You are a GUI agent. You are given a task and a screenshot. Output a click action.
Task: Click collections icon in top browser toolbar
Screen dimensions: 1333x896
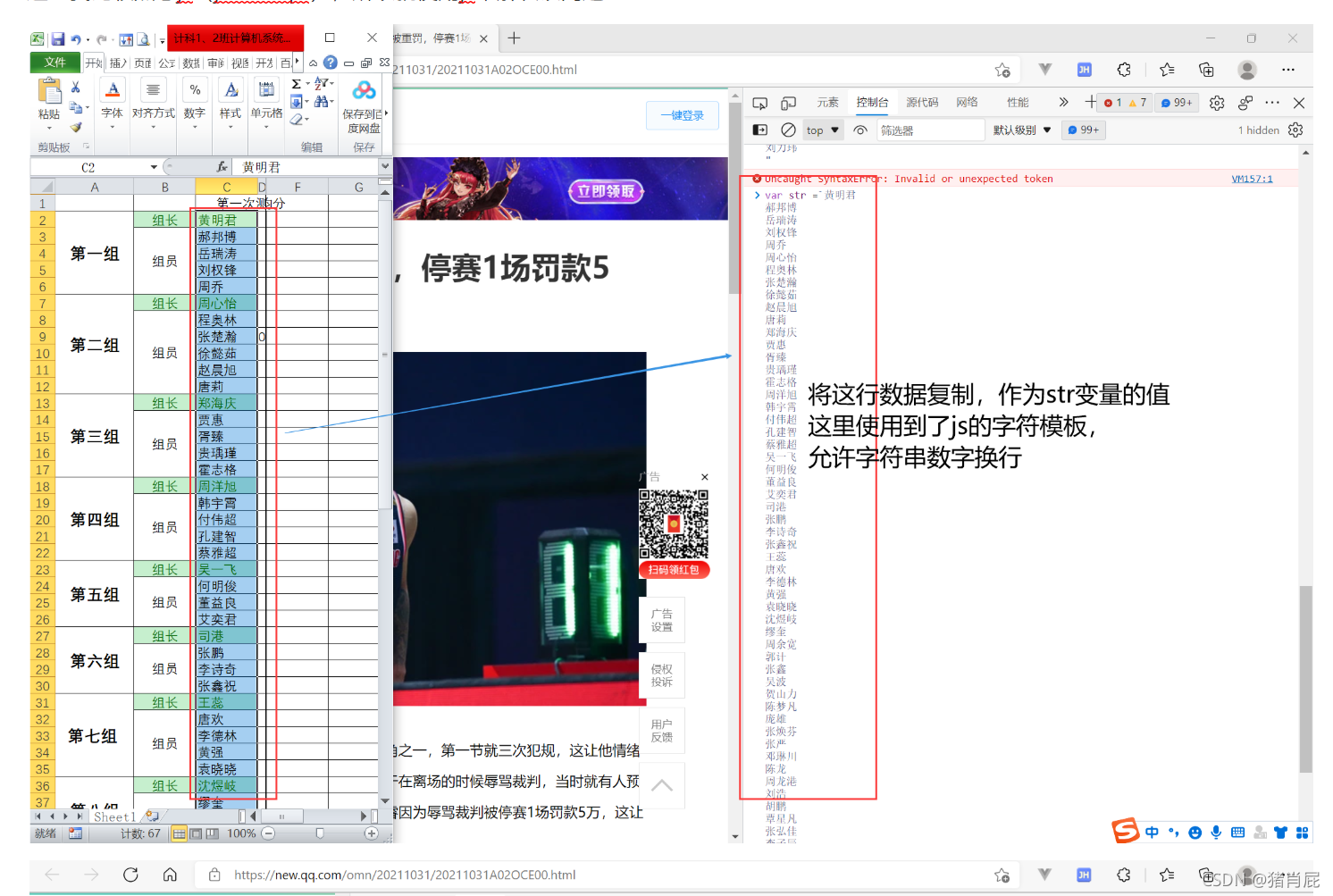(1206, 70)
